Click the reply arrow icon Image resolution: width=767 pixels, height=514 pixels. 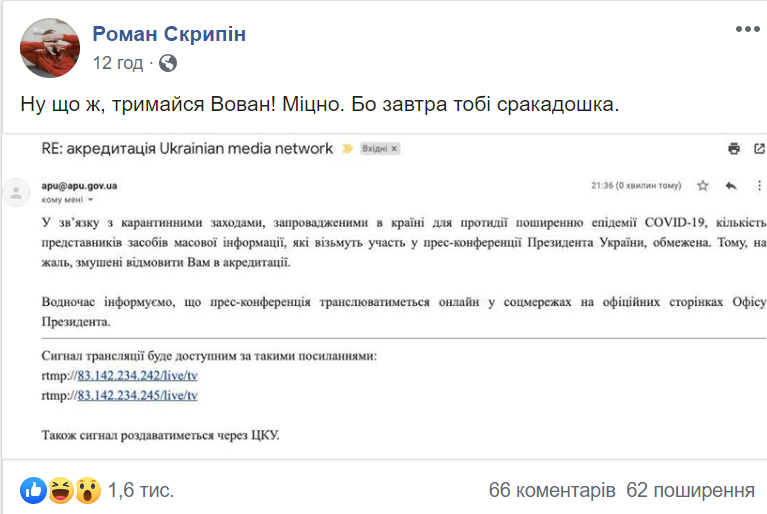731,186
